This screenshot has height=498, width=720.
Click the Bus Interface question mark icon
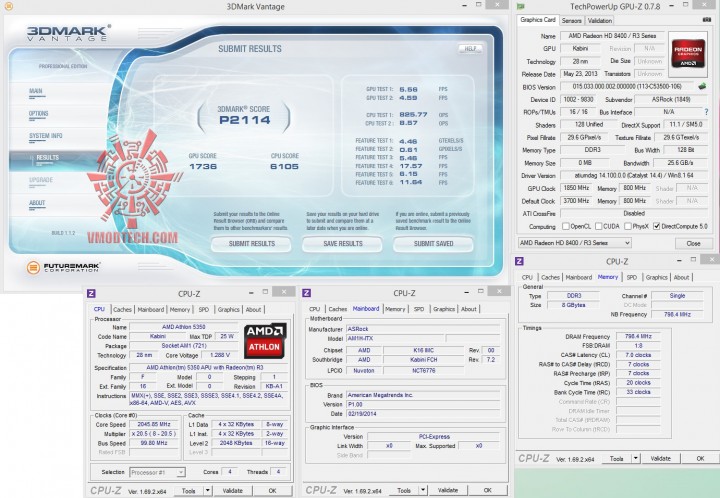(x=706, y=112)
